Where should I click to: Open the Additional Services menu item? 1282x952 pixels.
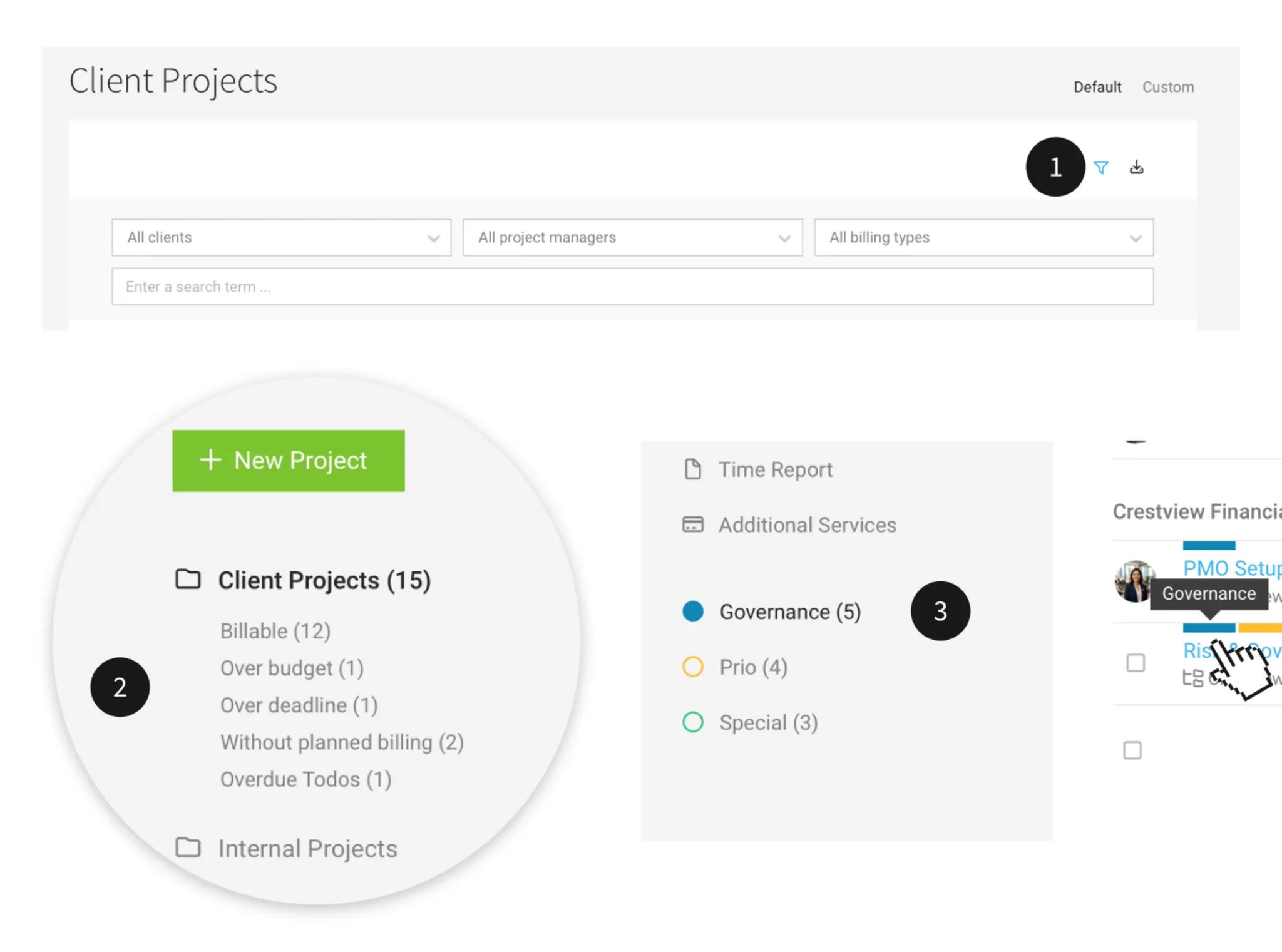pos(808,525)
